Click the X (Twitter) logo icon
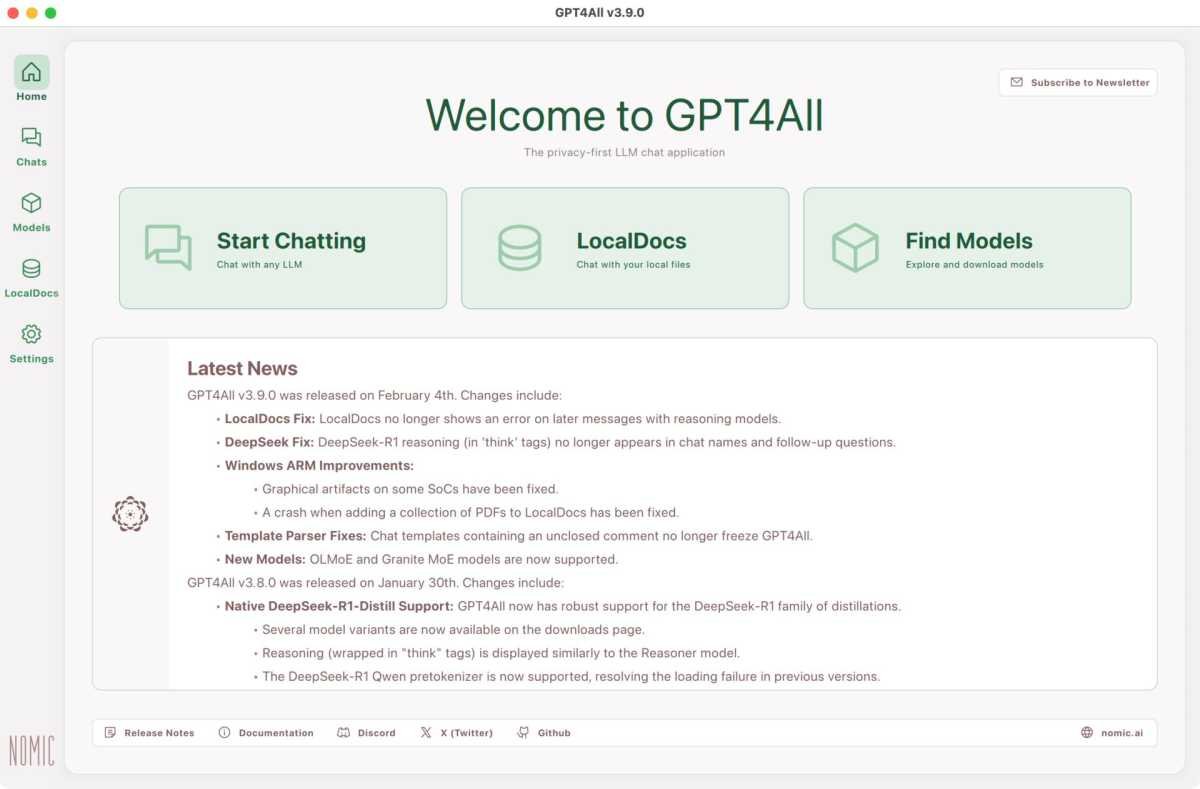 pos(426,733)
